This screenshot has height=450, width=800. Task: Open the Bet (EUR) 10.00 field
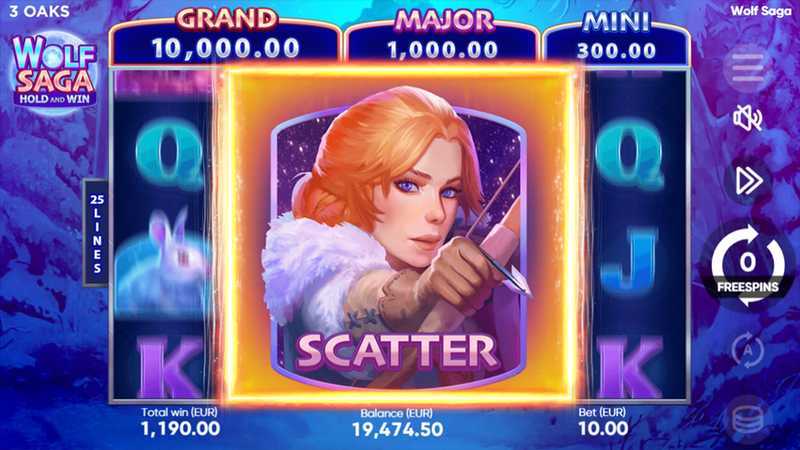click(x=603, y=422)
